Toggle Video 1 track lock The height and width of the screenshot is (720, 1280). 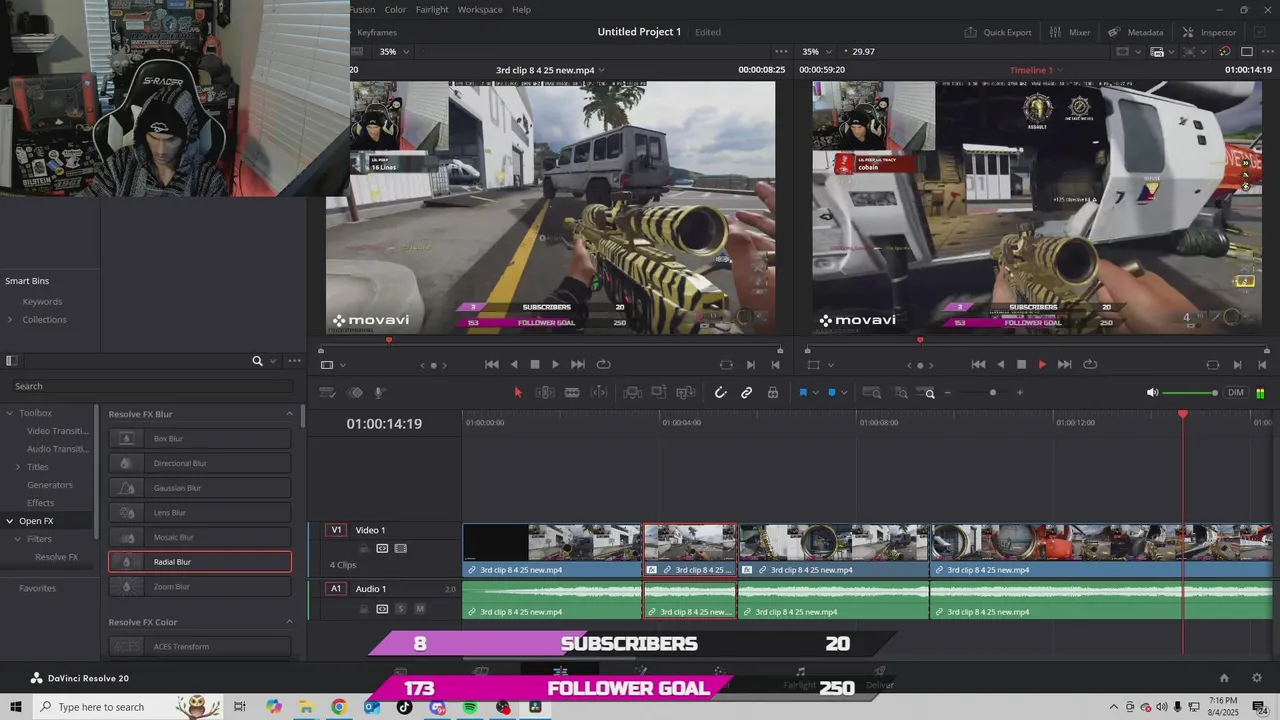click(x=364, y=549)
